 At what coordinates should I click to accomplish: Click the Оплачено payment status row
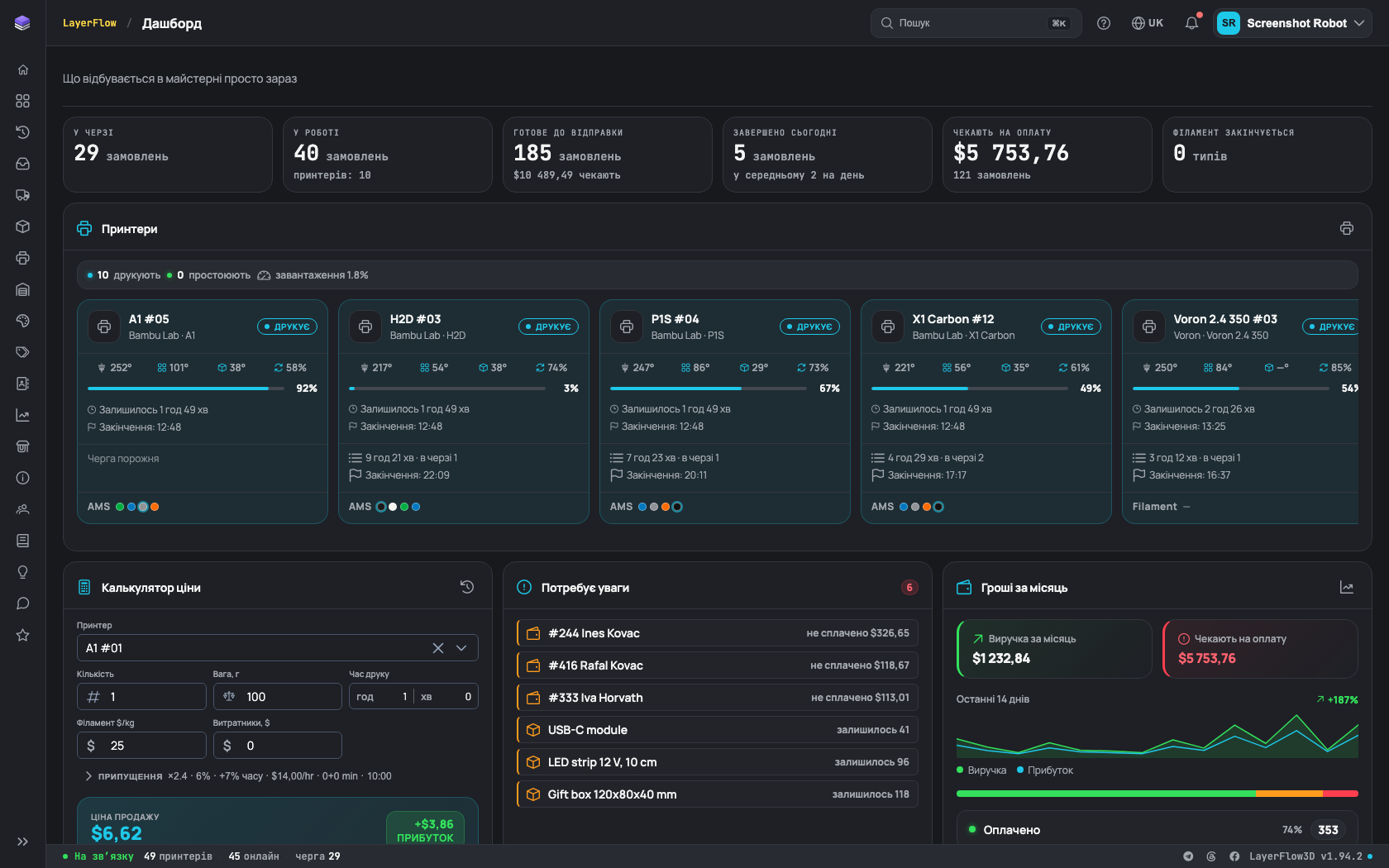(1157, 829)
